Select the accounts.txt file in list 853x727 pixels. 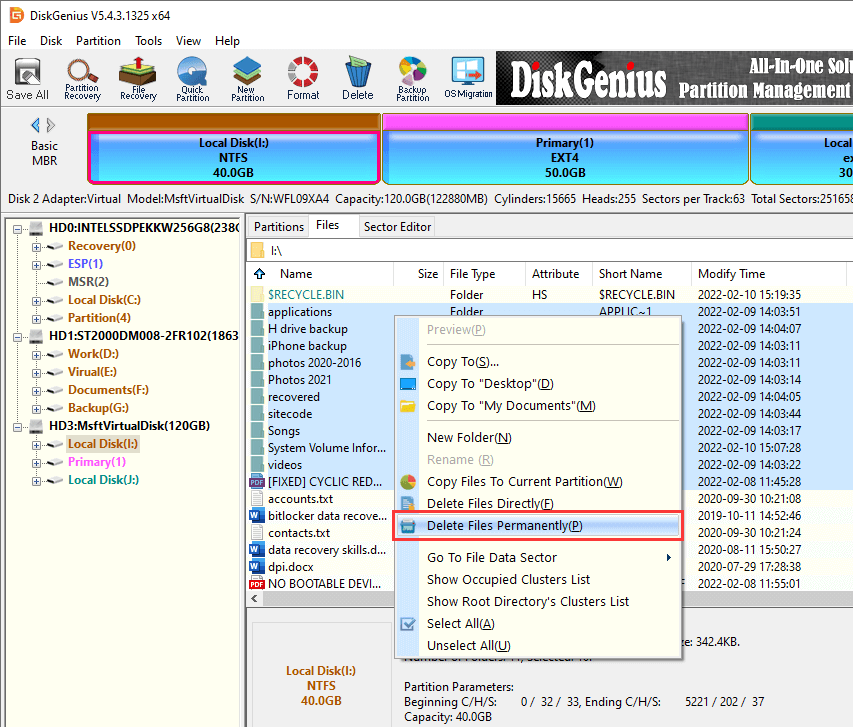300,499
